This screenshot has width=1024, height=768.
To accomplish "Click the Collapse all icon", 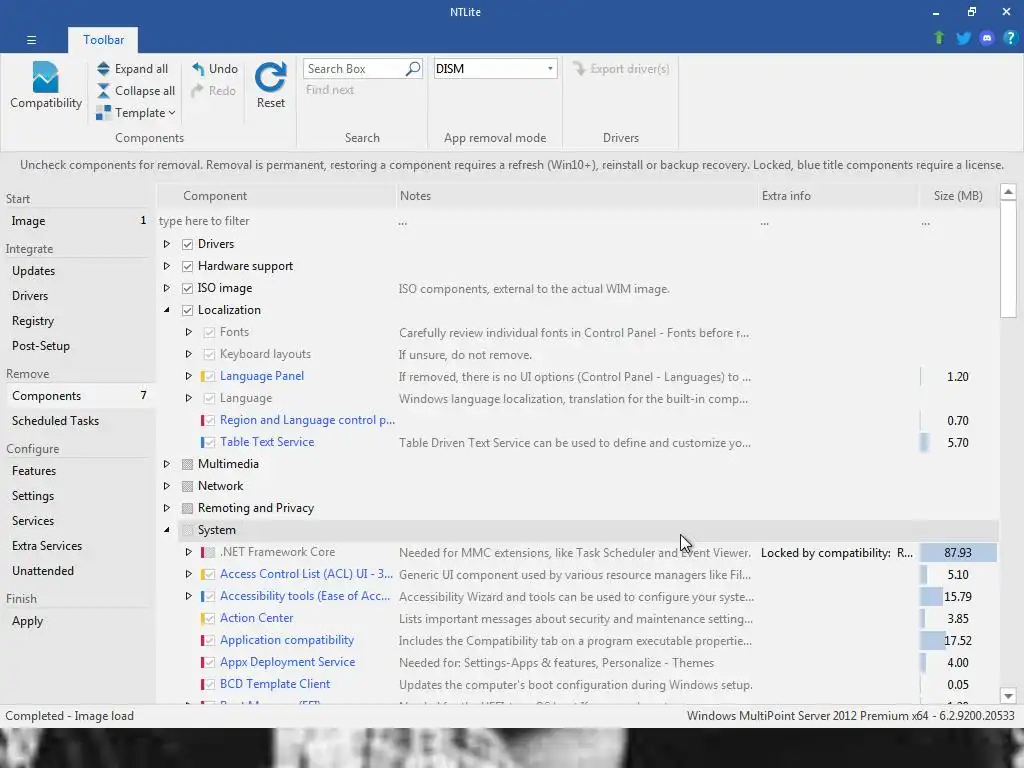I will tap(103, 91).
